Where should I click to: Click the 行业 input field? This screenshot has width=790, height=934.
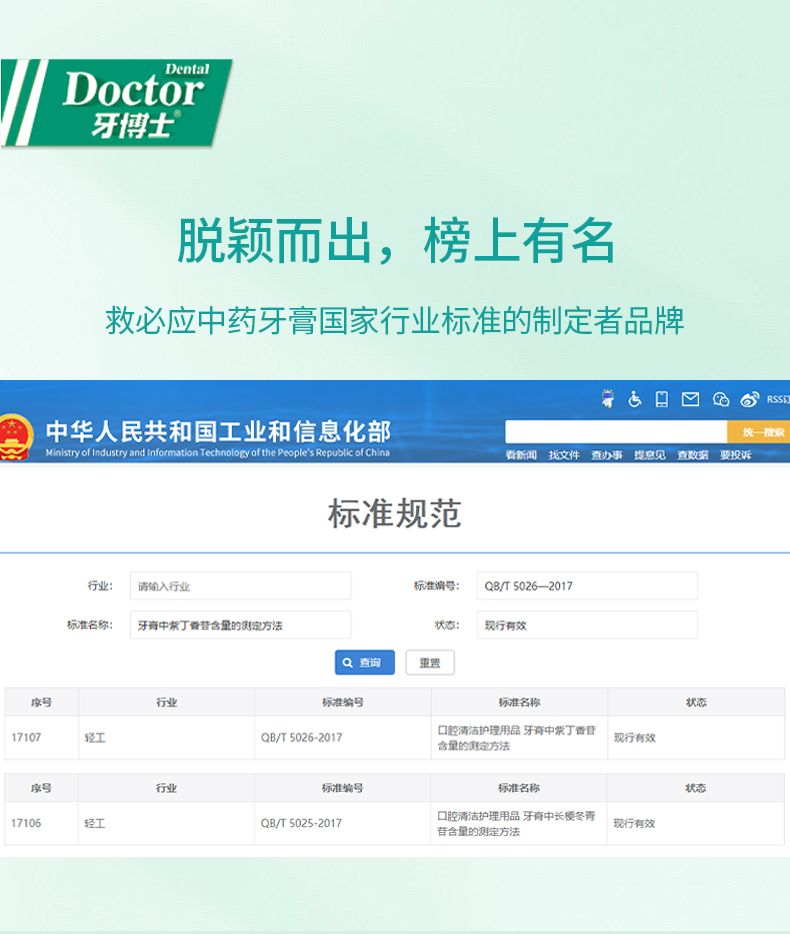tap(240, 586)
